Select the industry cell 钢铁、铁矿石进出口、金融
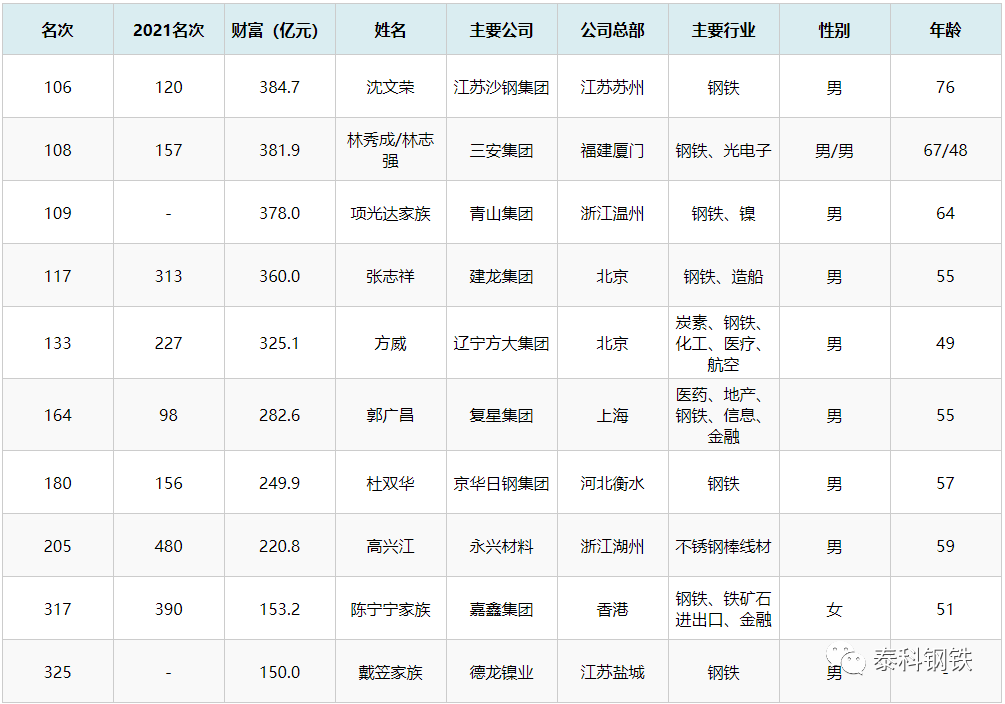This screenshot has height=704, width=1005. point(723,609)
